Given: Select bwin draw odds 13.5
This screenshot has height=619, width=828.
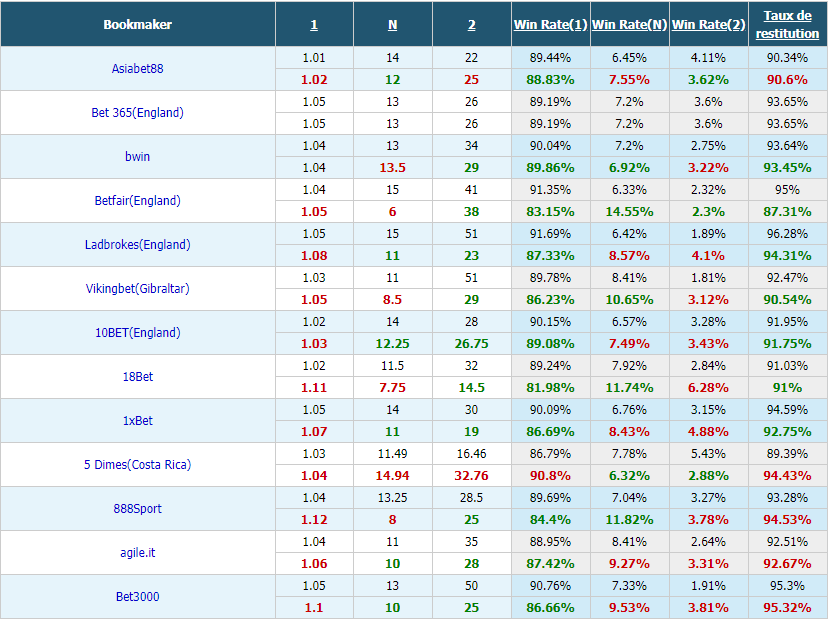Looking at the screenshot, I should 392,168.
